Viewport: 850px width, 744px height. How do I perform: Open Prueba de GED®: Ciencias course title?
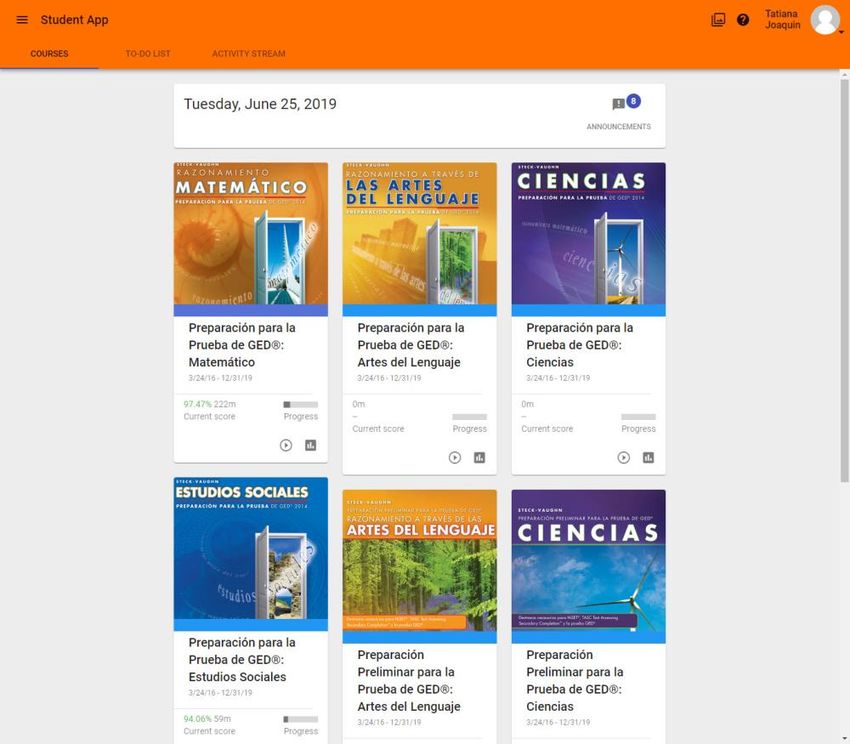[580, 345]
